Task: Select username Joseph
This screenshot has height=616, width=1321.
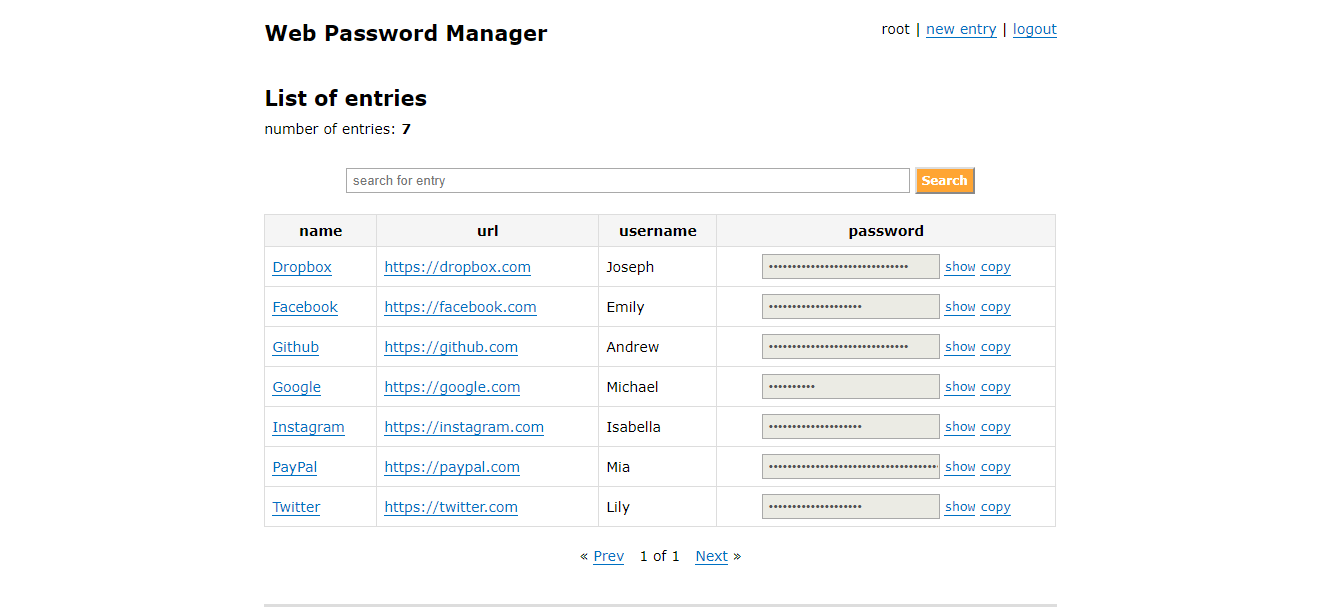Action: pyautogui.click(x=630, y=267)
